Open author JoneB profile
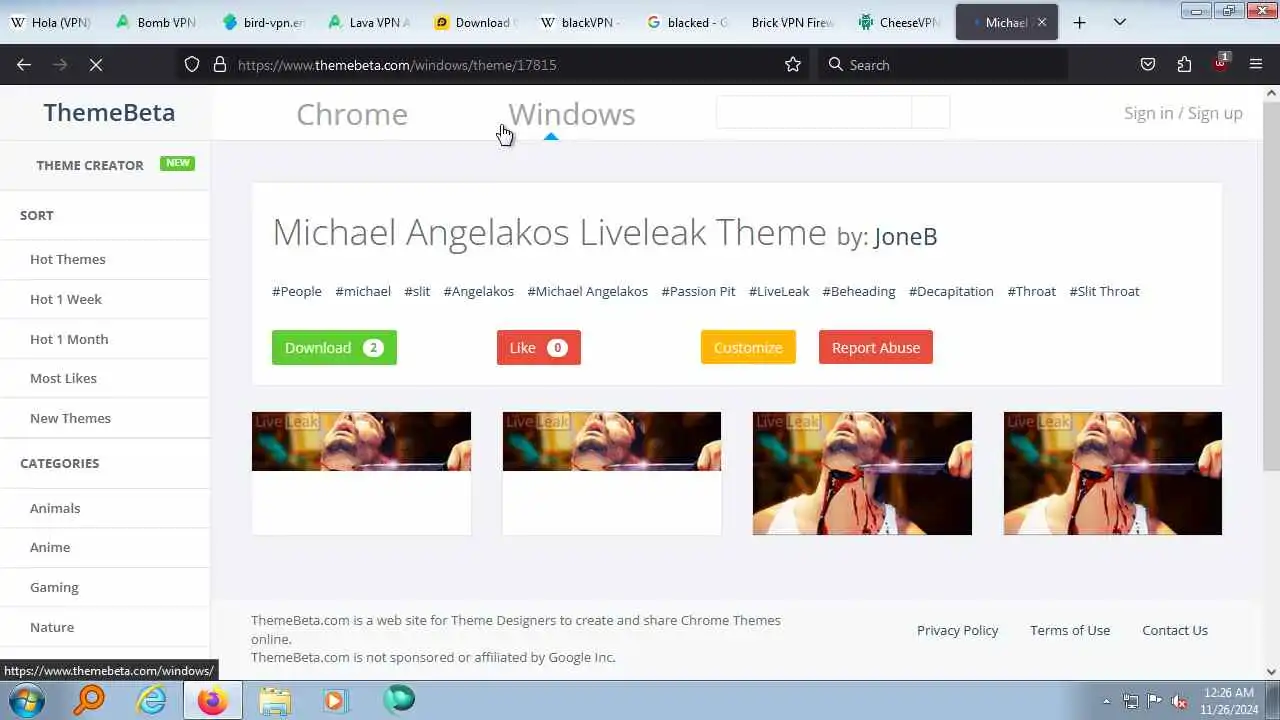This screenshot has height=720, width=1280. (x=905, y=236)
